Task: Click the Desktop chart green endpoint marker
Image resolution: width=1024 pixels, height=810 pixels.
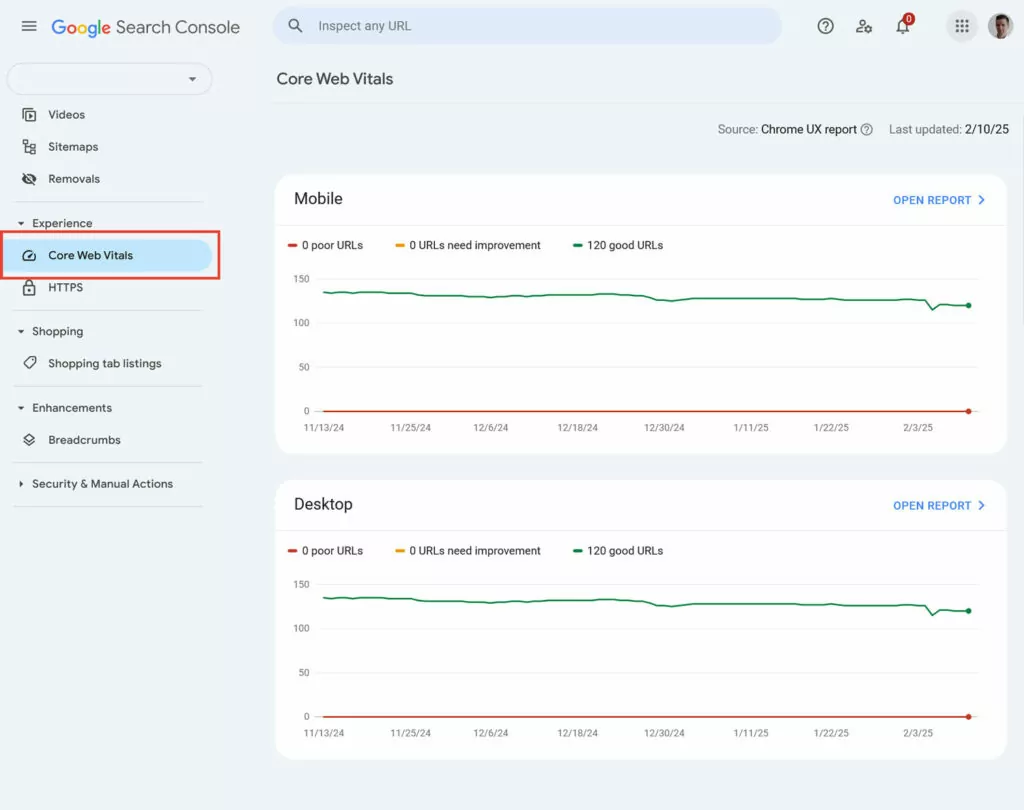Action: [968, 611]
